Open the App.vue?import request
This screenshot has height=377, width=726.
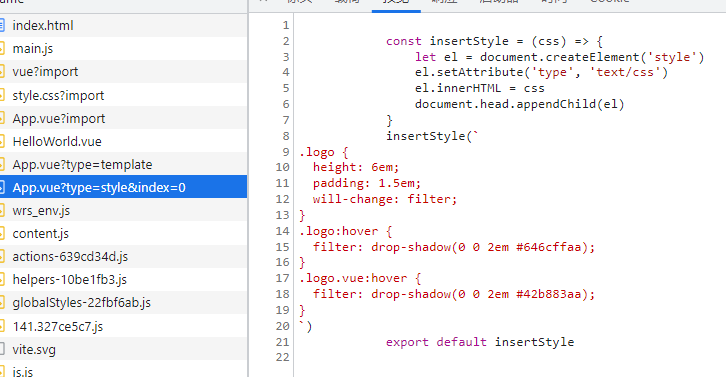point(123,119)
